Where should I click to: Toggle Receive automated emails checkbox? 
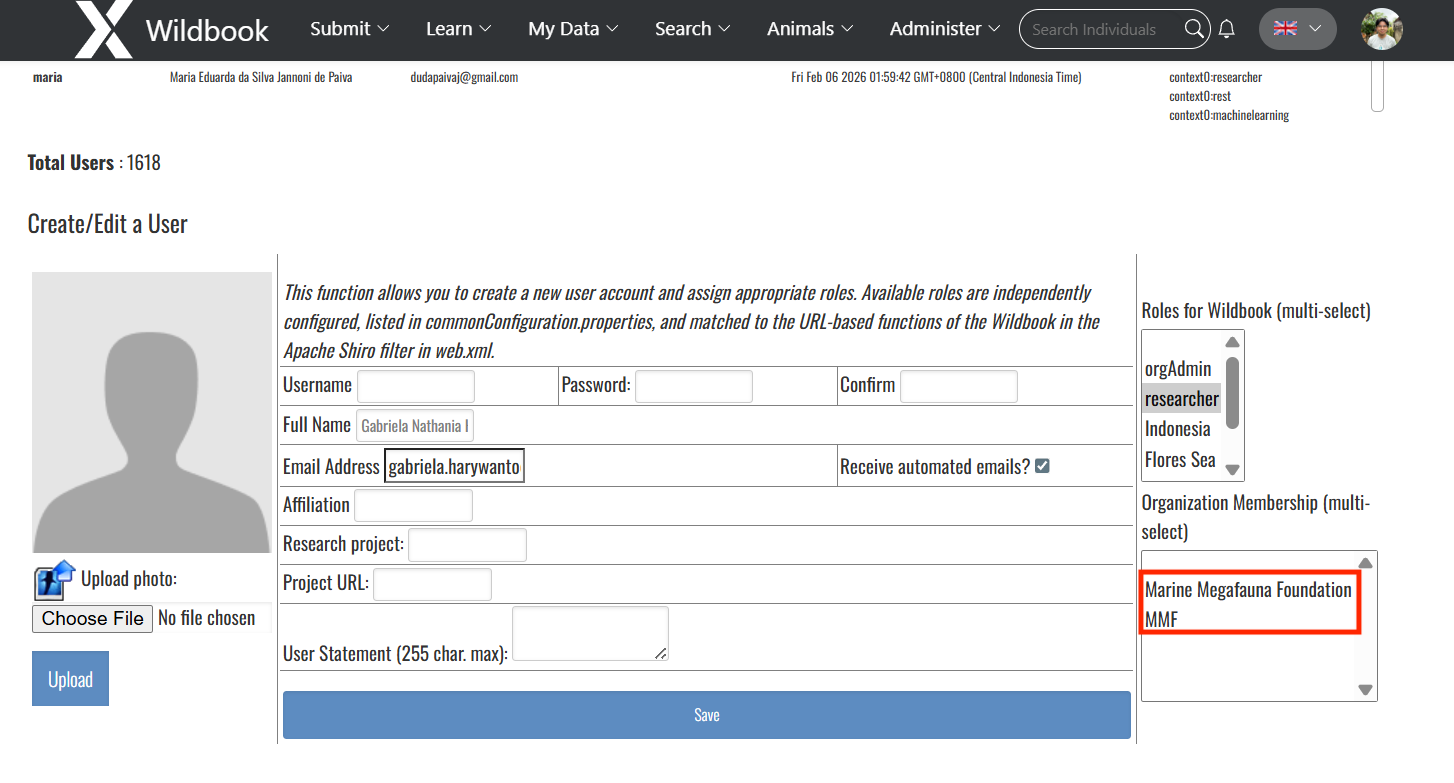(1042, 466)
